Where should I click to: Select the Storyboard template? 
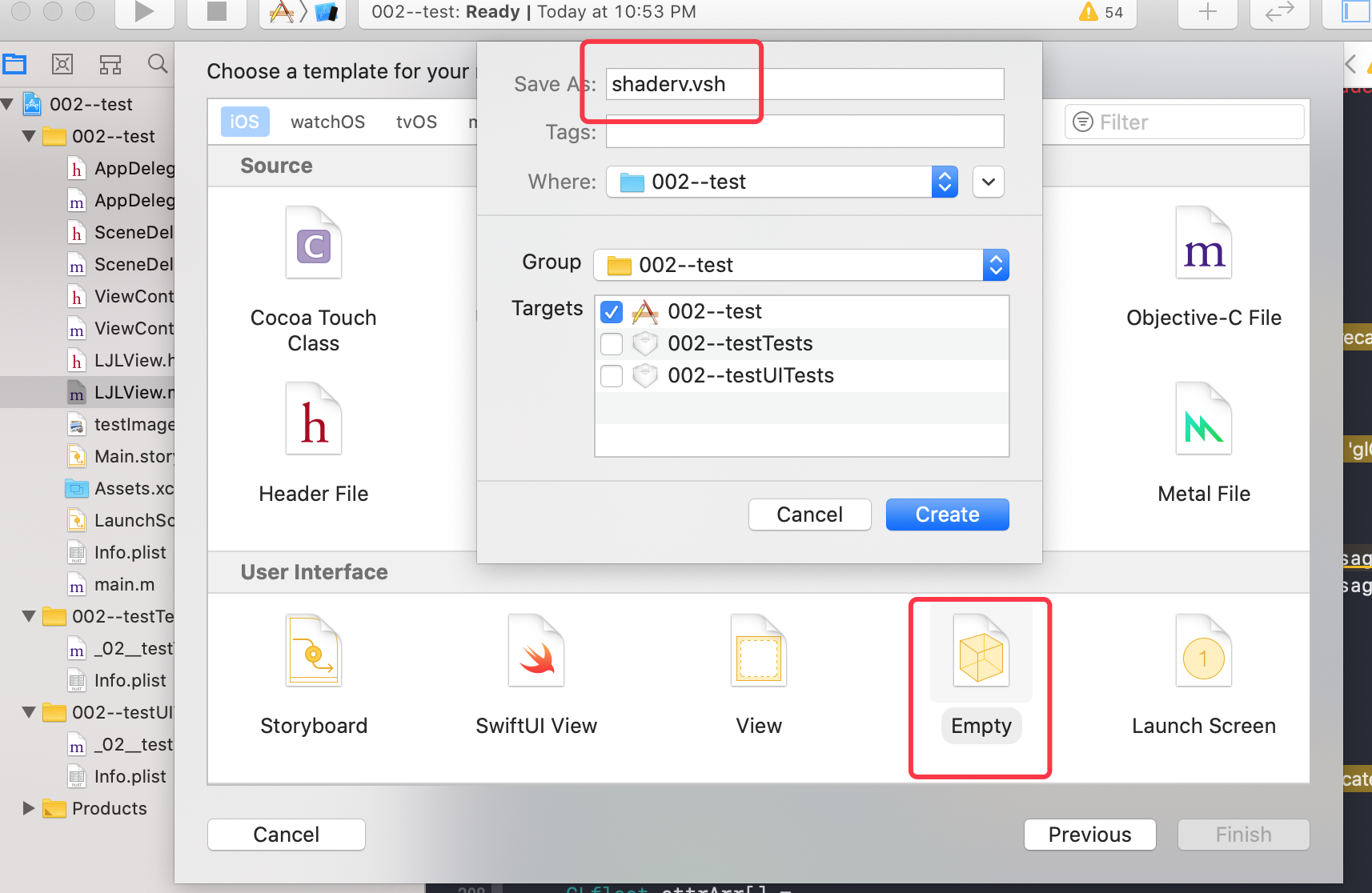(314, 675)
